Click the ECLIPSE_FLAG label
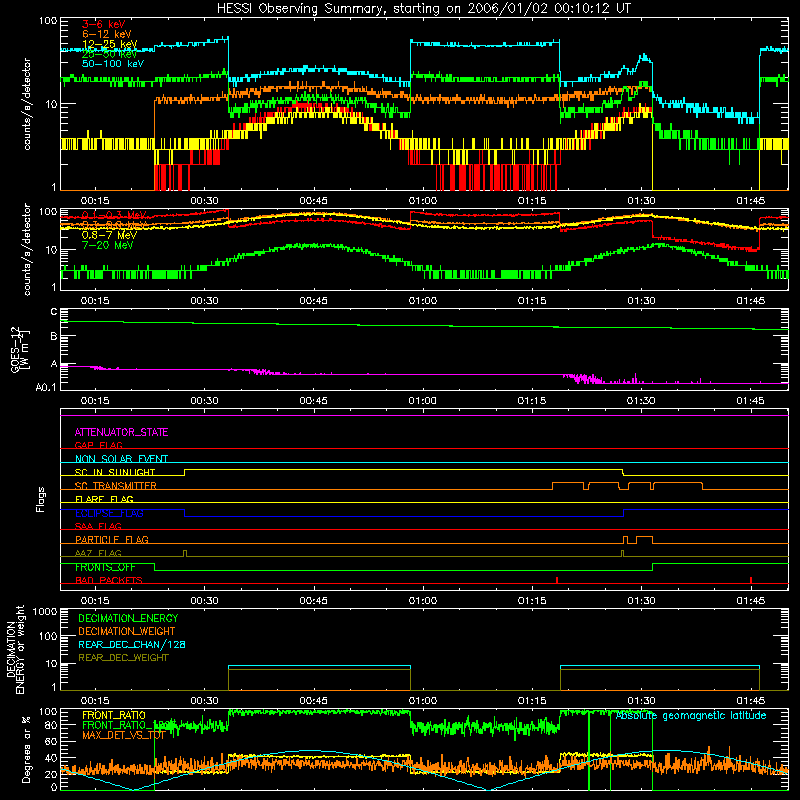Image resolution: width=800 pixels, height=800 pixels. (x=109, y=513)
